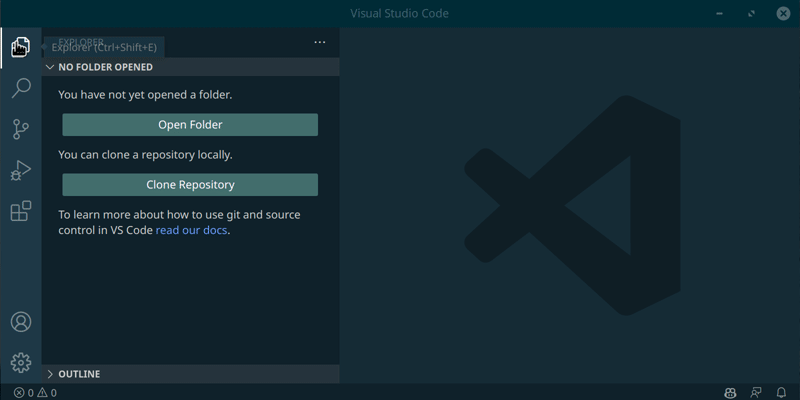Open the Explorer view in activity bar

[20, 48]
